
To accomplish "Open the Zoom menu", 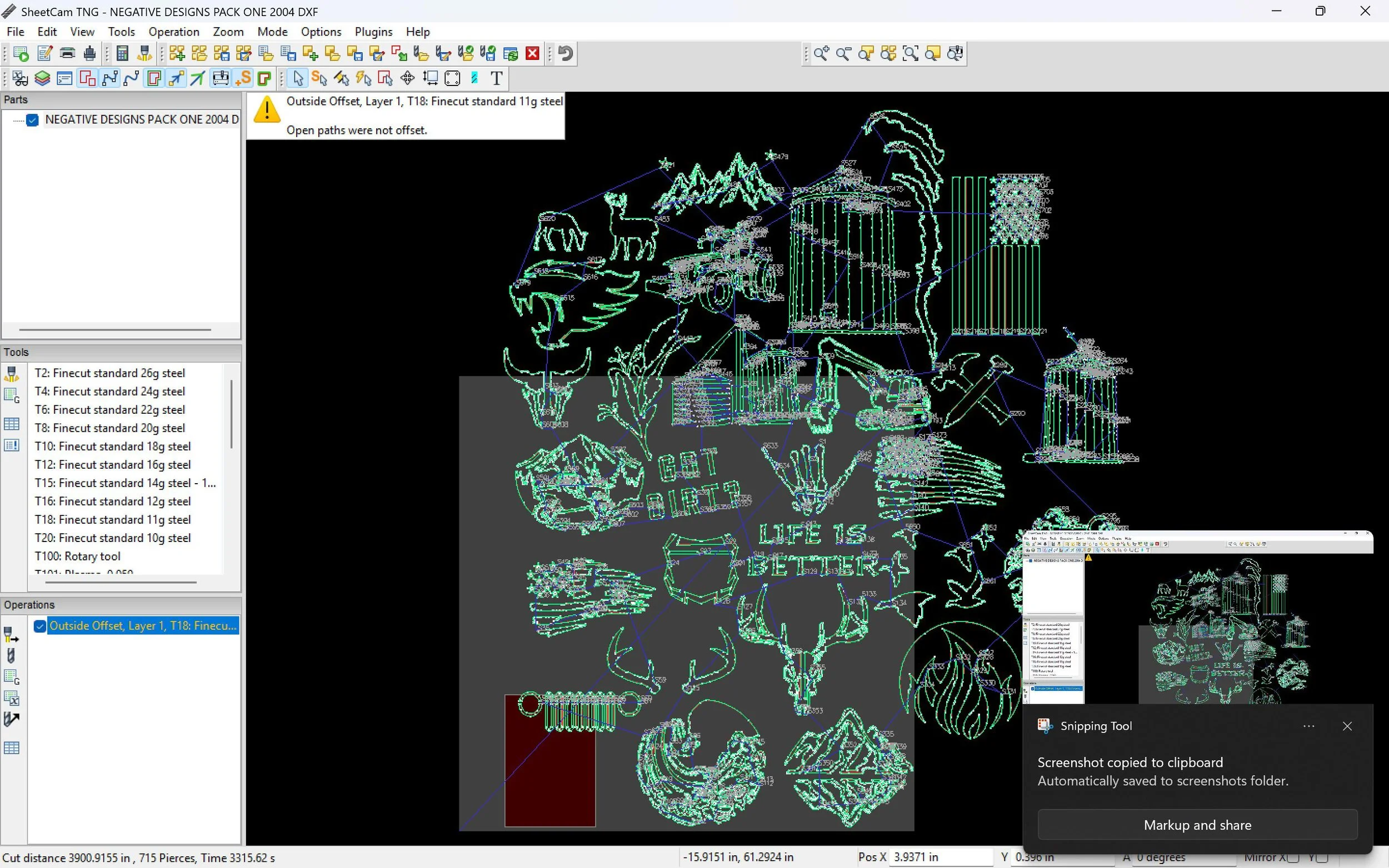I will click(228, 32).
